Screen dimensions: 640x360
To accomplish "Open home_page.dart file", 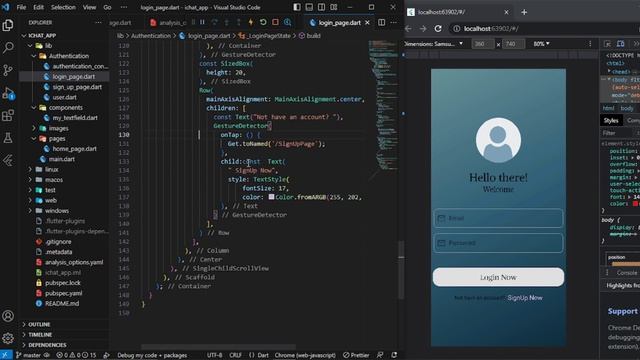I will [75, 149].
